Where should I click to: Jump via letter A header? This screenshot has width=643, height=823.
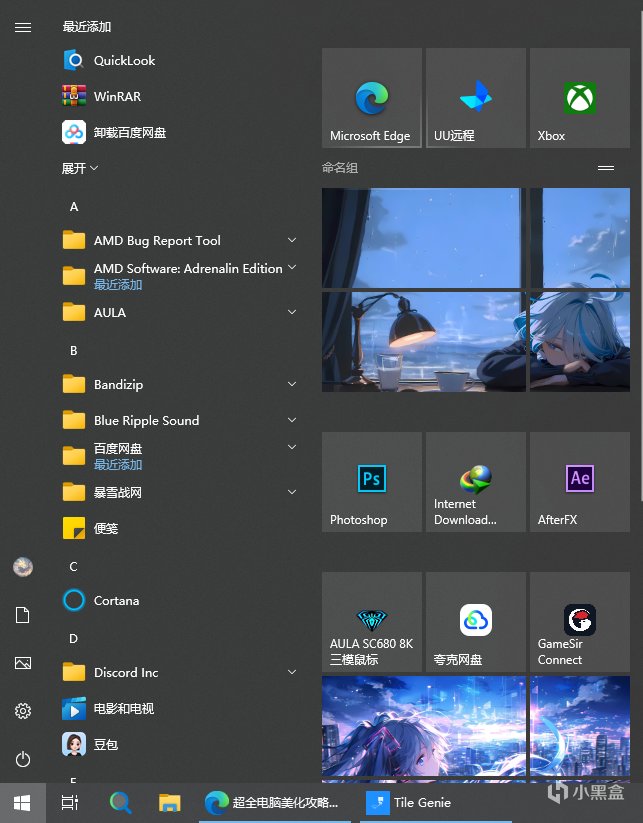point(74,207)
